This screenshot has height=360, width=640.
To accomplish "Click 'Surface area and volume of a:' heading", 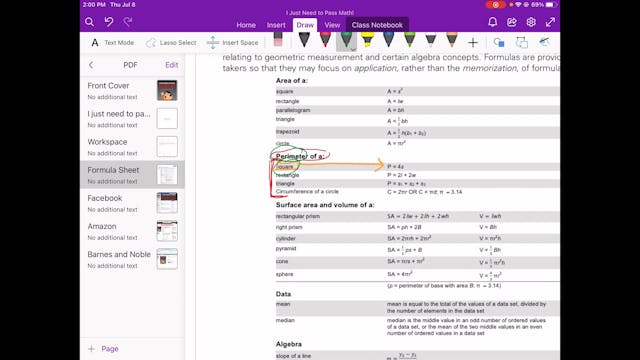I will (x=325, y=205).
